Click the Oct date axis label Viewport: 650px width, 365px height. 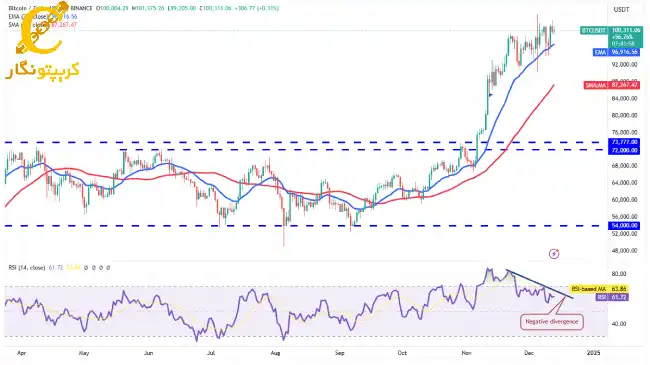pyautogui.click(x=402, y=353)
